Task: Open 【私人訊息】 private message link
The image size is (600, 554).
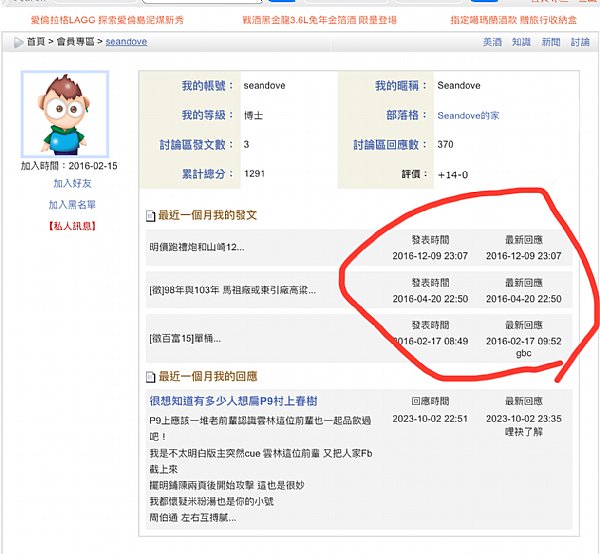Action: pos(72,226)
